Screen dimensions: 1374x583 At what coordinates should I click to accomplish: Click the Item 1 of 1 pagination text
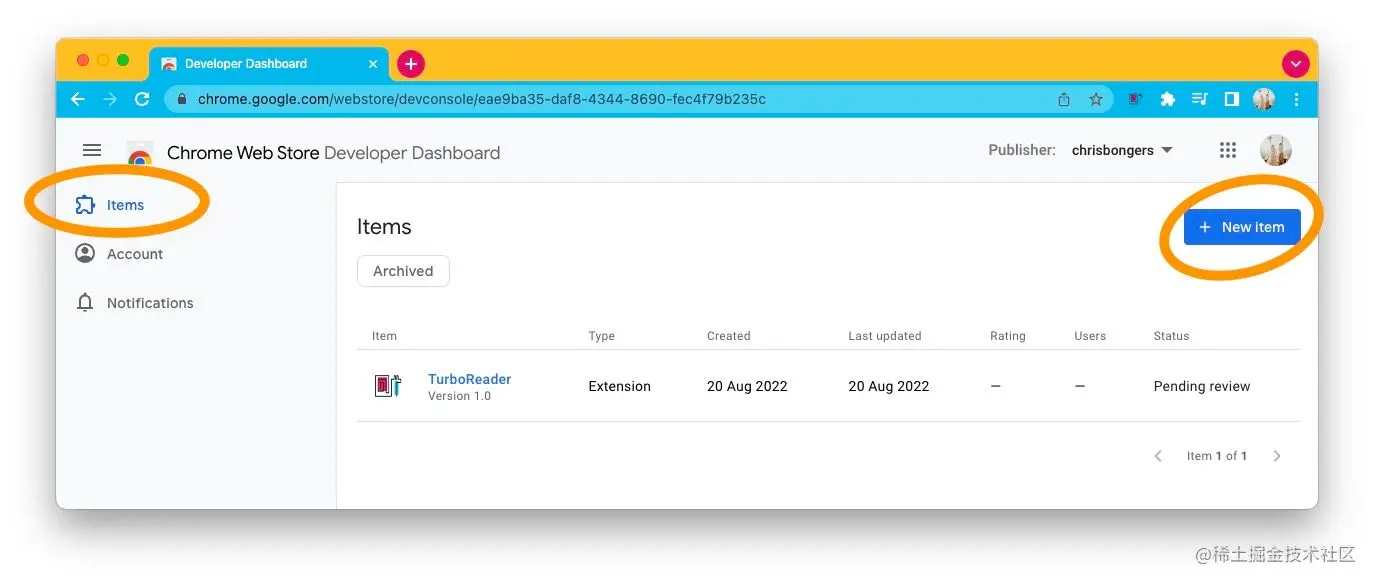1217,456
